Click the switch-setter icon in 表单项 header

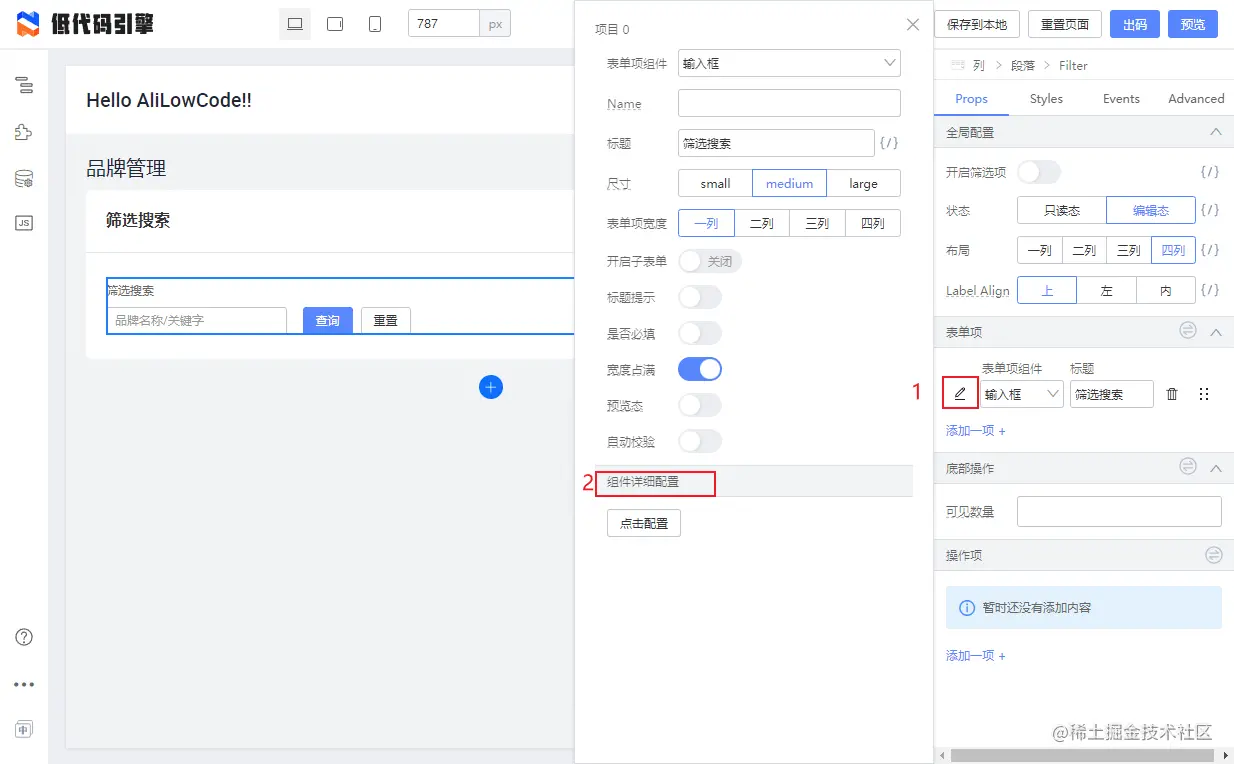(1188, 330)
